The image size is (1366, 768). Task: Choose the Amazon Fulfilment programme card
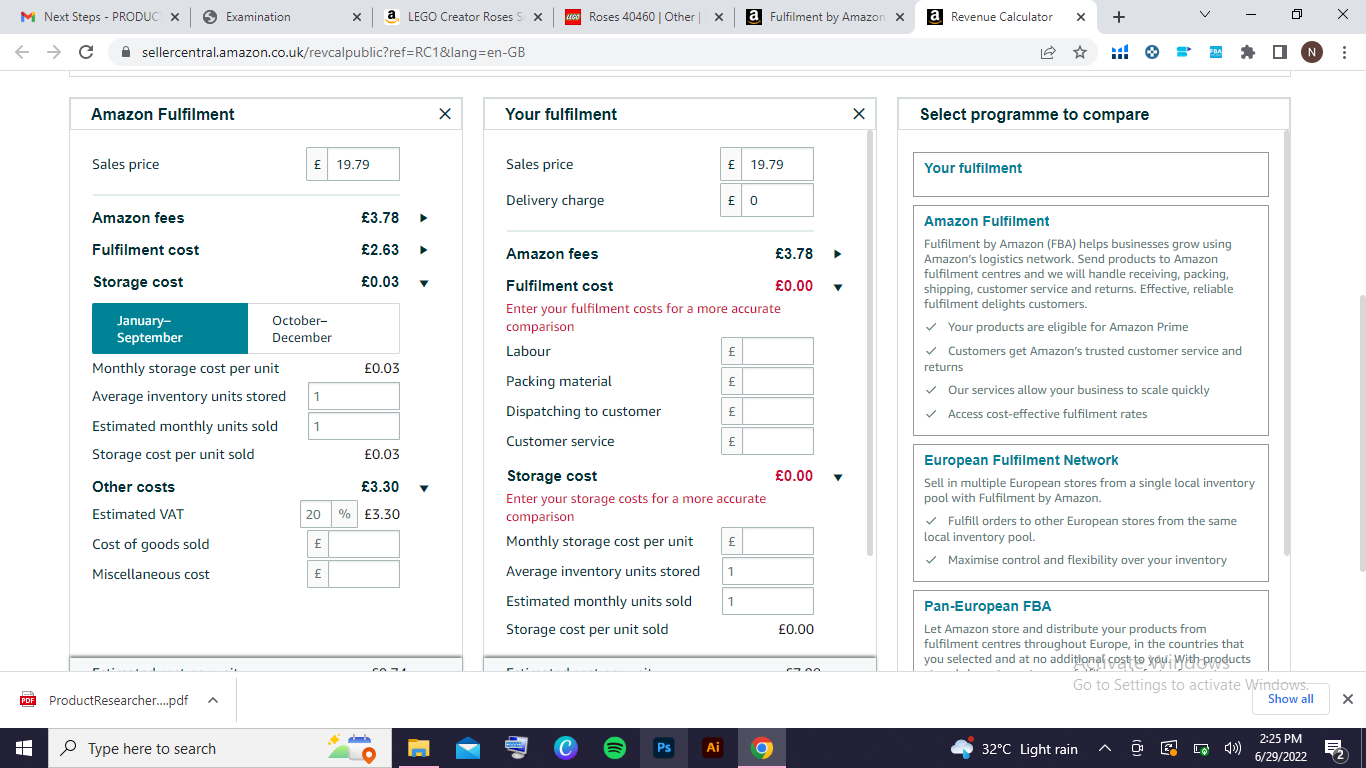pyautogui.click(x=1090, y=320)
